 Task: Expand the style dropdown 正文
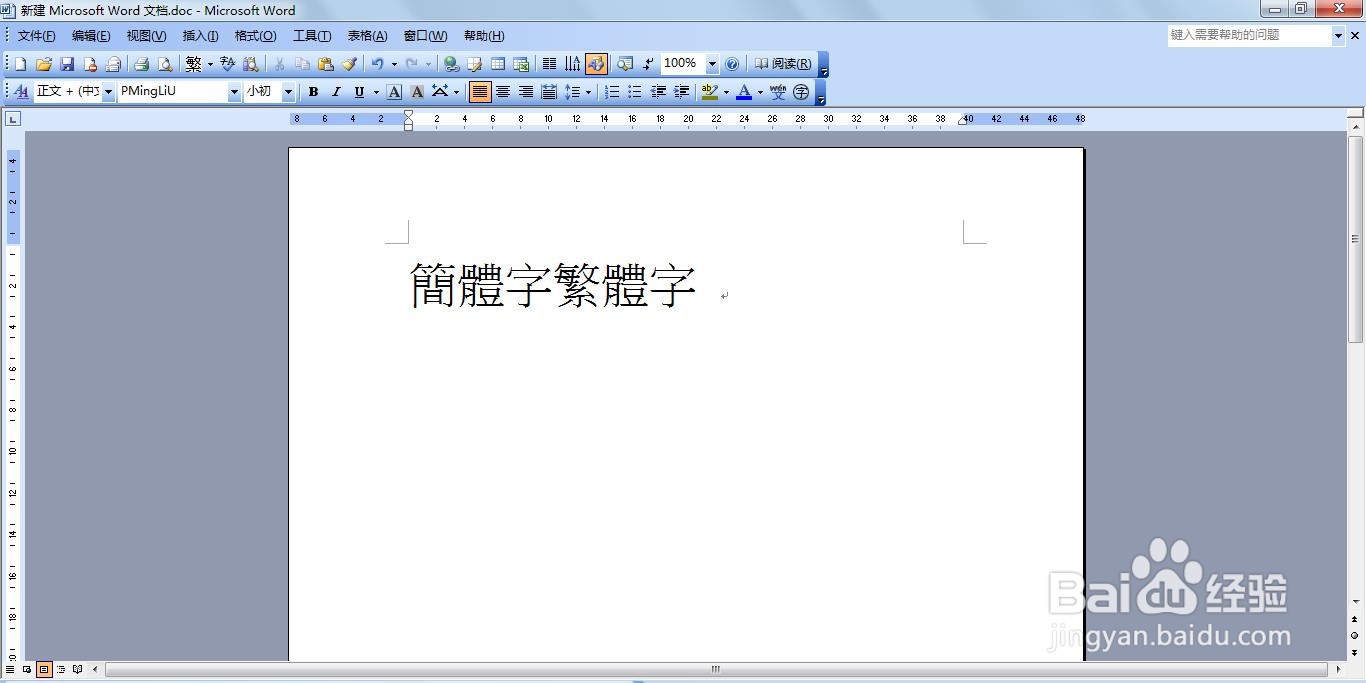(x=108, y=92)
